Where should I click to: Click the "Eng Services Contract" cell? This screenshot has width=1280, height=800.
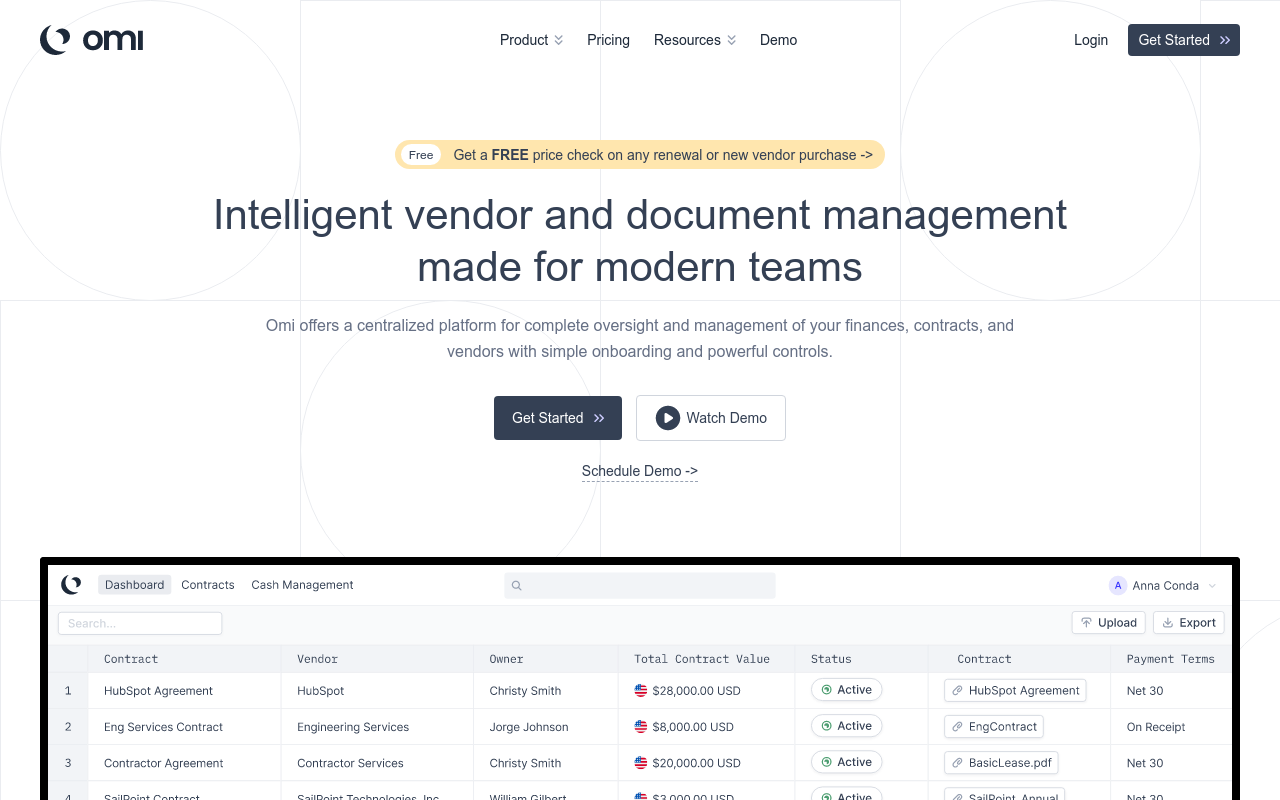tap(163, 727)
